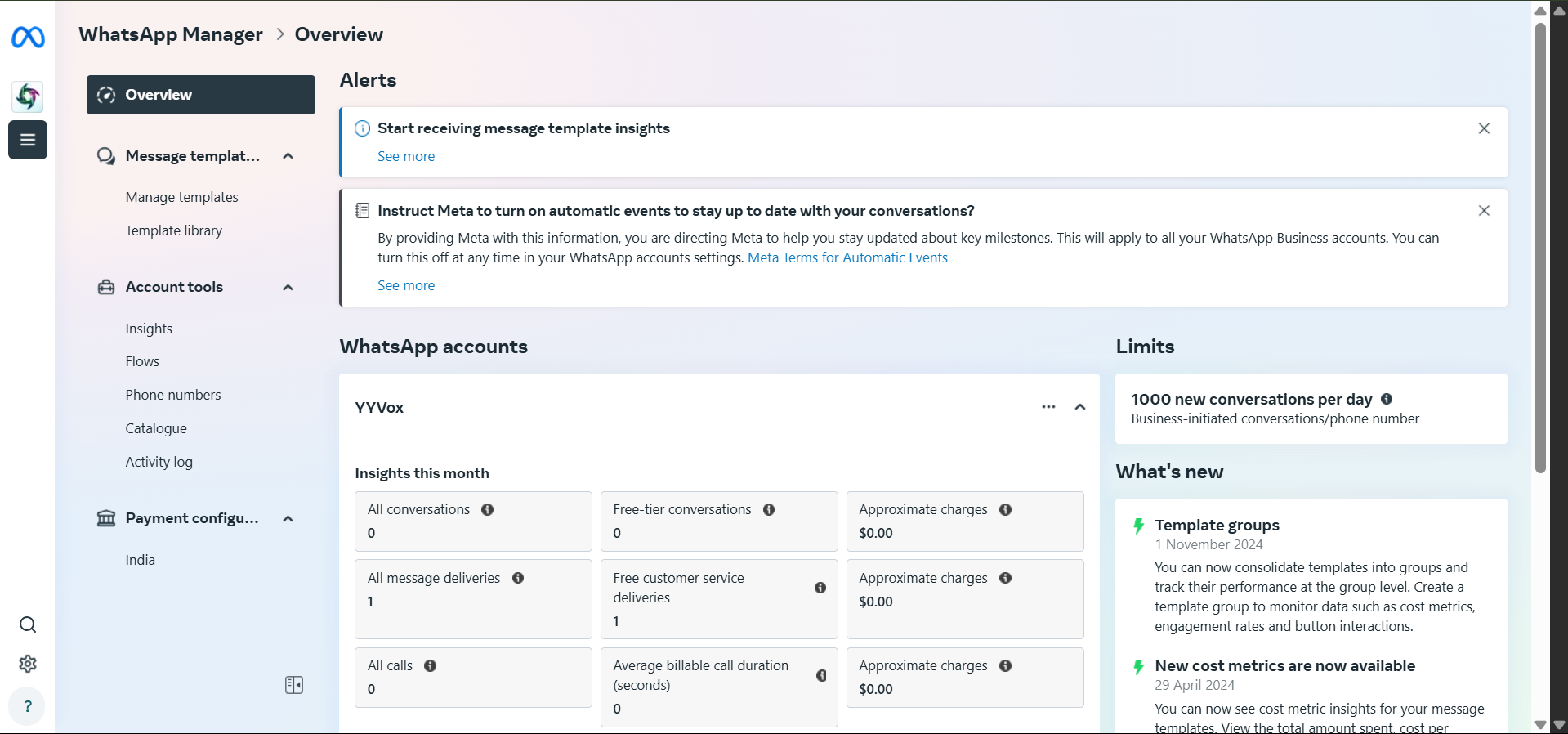Open the hamburger menu icon
The height and width of the screenshot is (734, 1568).
28,140
